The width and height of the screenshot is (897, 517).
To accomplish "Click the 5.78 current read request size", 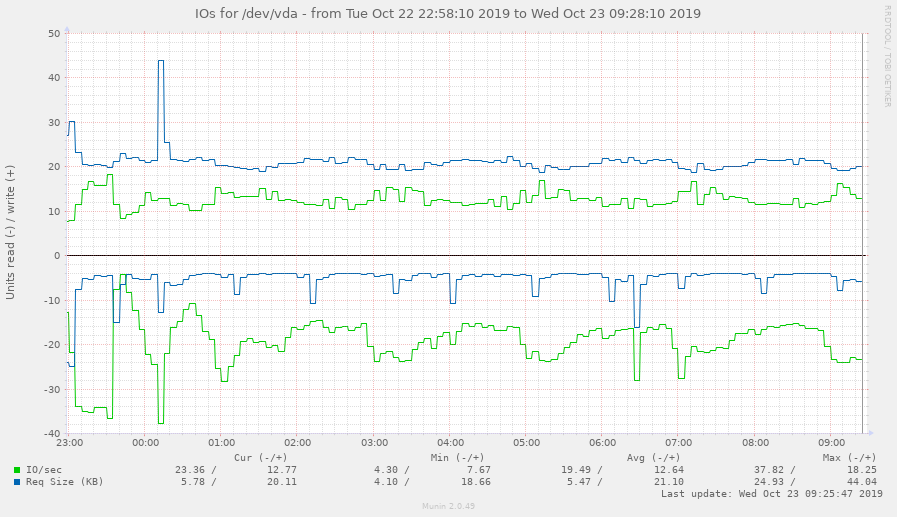I will [193, 482].
